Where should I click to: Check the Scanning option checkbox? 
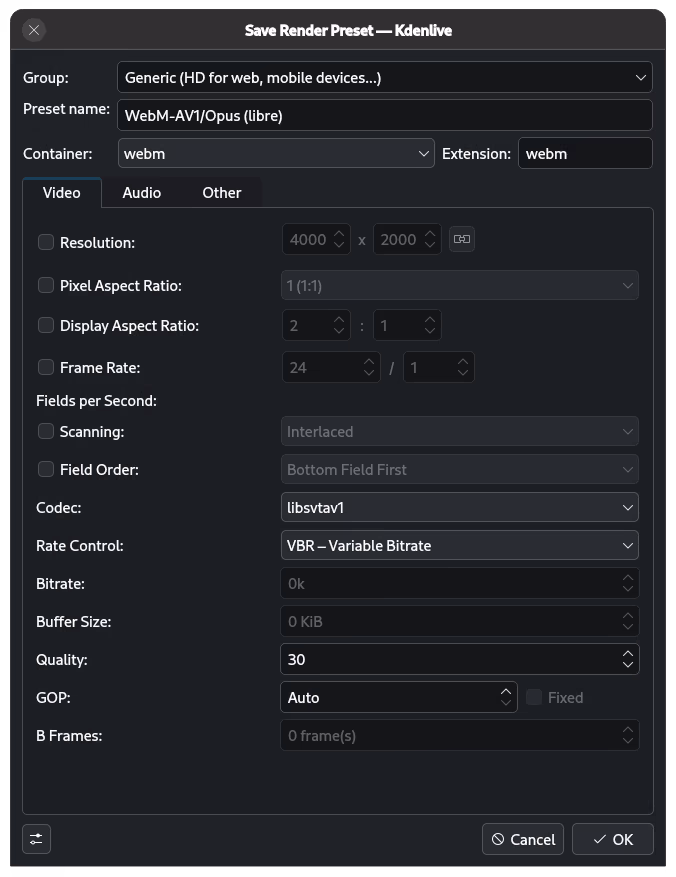pos(46,431)
